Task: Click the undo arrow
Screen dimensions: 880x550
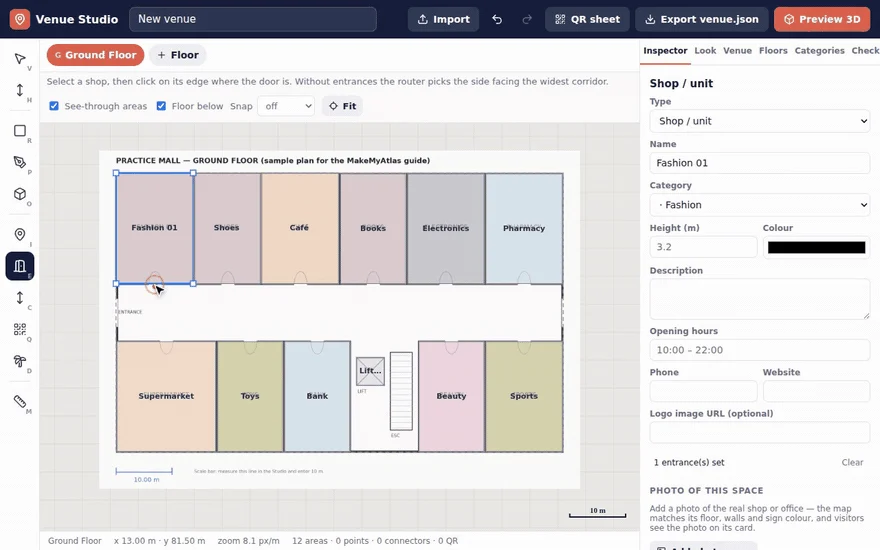Action: [497, 19]
